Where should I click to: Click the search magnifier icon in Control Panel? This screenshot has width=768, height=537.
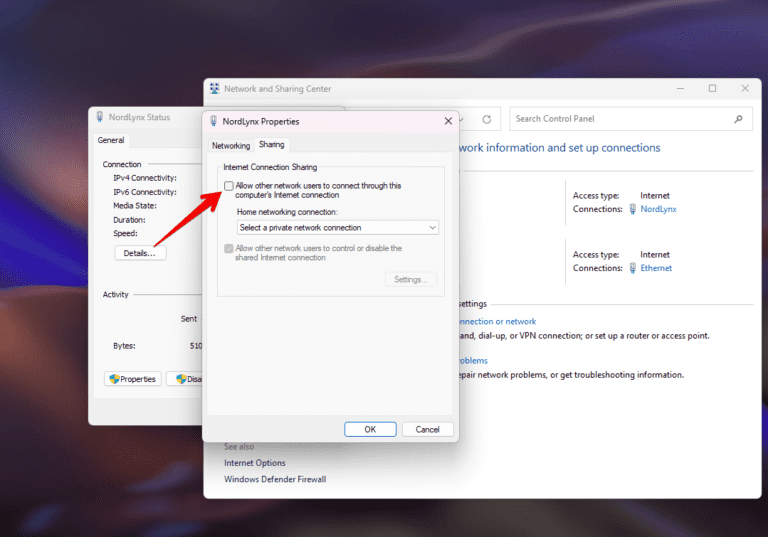click(739, 119)
